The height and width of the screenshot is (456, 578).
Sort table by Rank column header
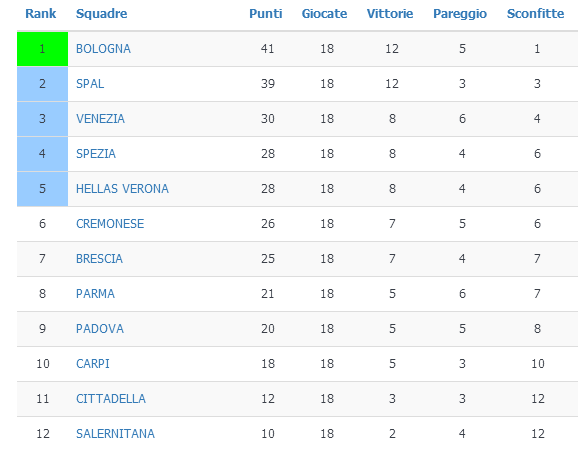point(41,14)
